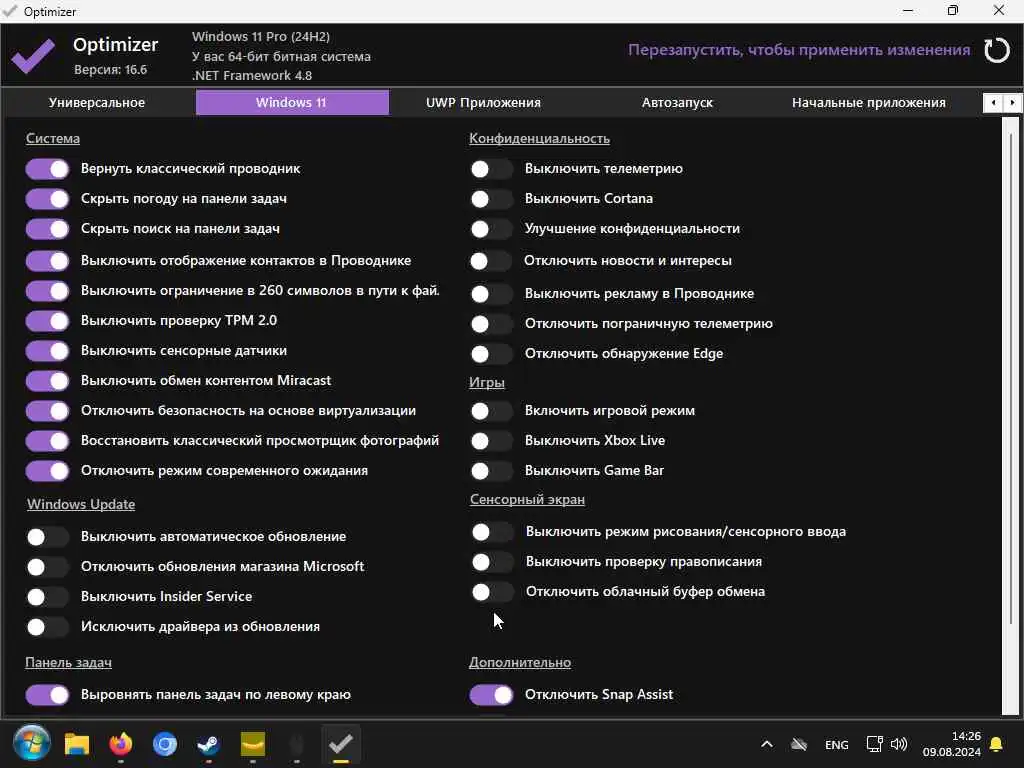
Task: Enable Отключить обновления магазина Microsoft
Action: click(x=47, y=567)
